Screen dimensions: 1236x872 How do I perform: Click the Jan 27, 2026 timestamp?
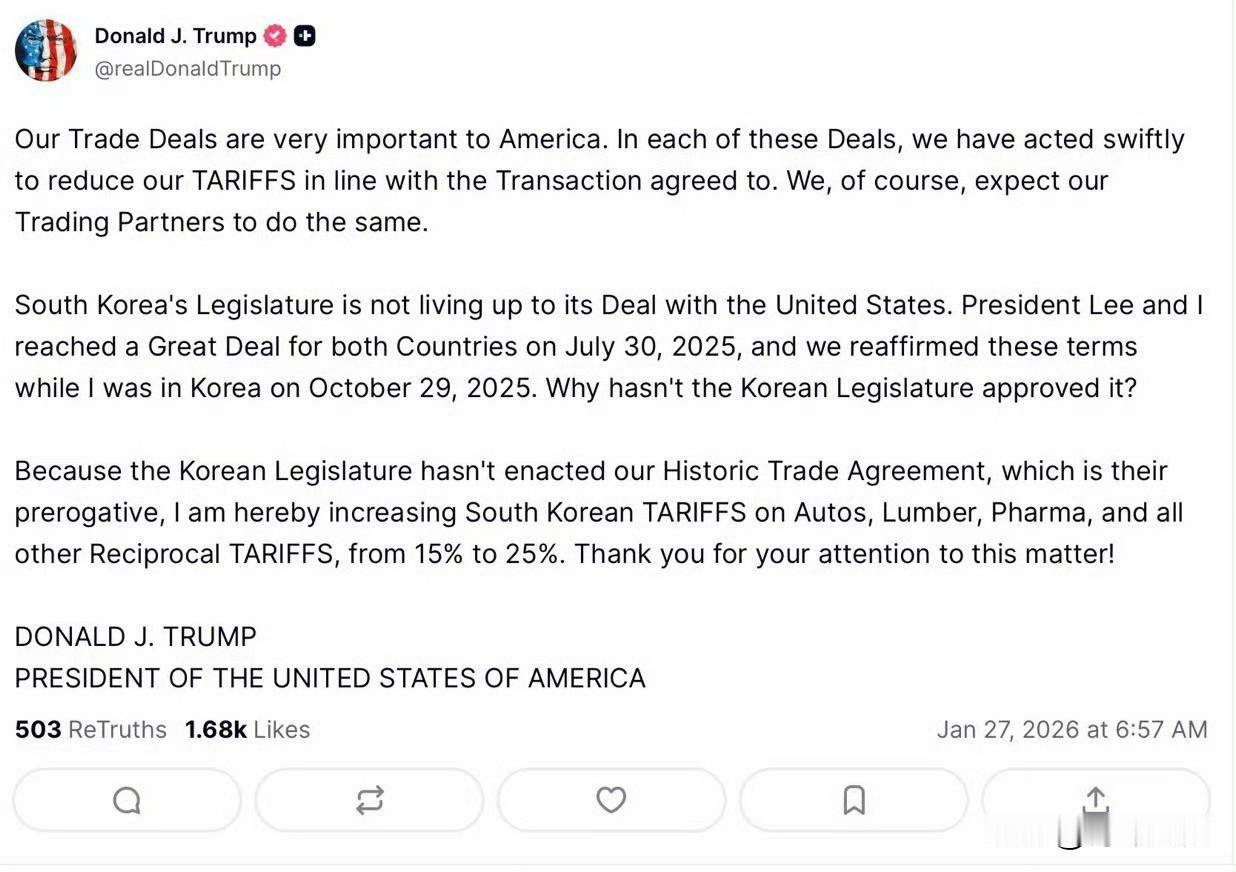point(1074,729)
